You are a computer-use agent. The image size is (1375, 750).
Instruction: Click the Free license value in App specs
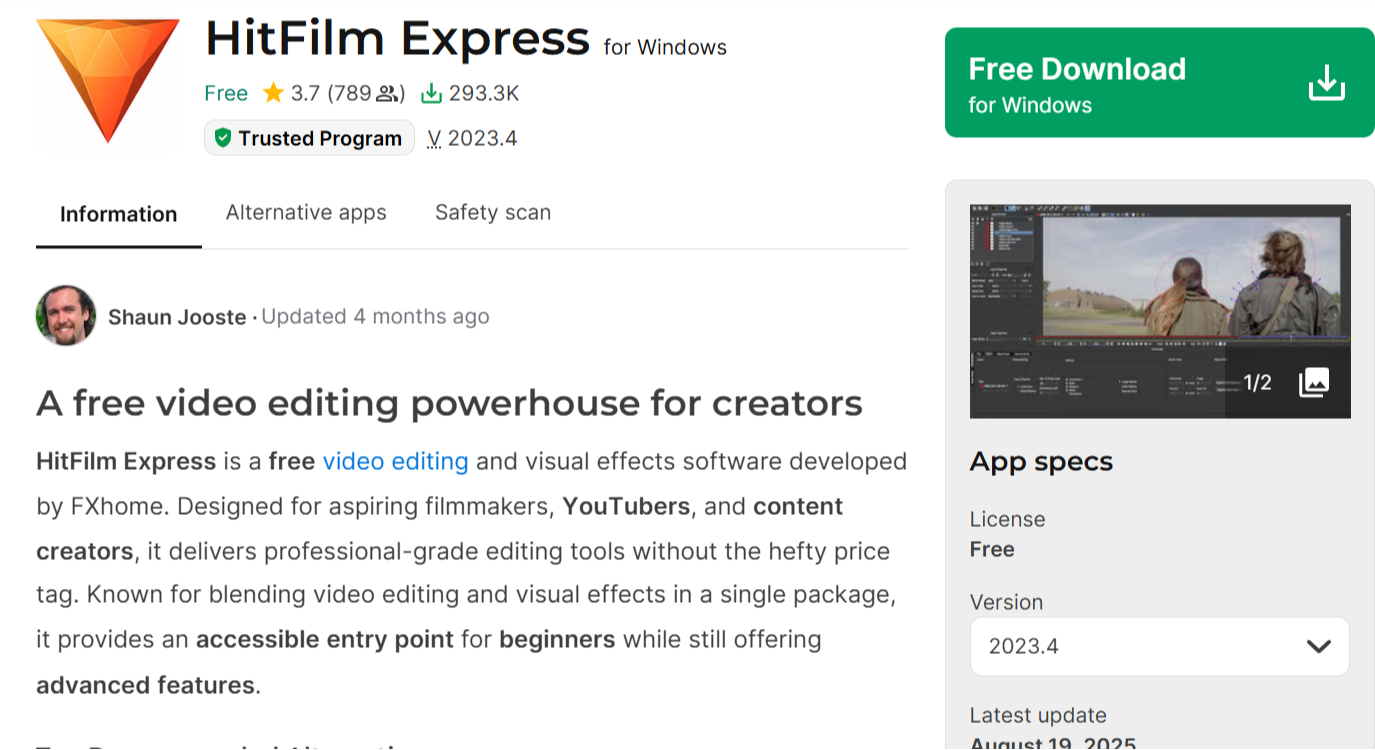992,549
